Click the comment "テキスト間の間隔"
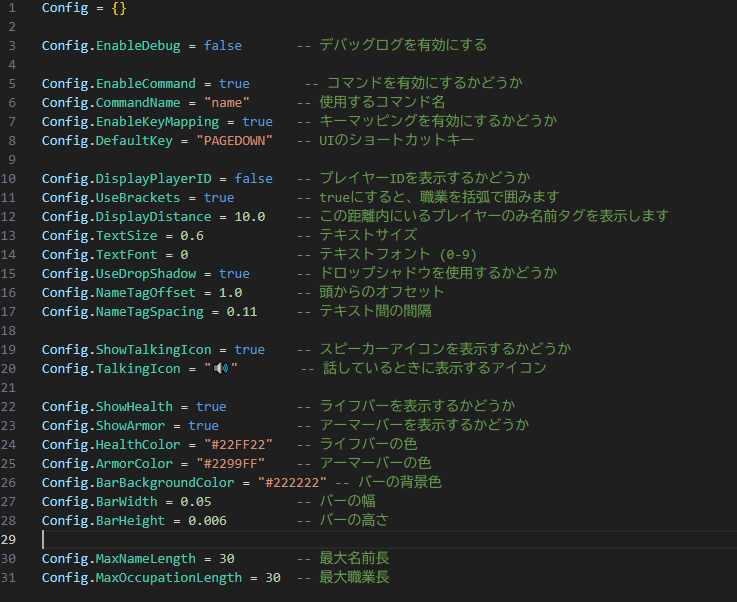Viewport: 737px width, 602px height. pos(375,312)
